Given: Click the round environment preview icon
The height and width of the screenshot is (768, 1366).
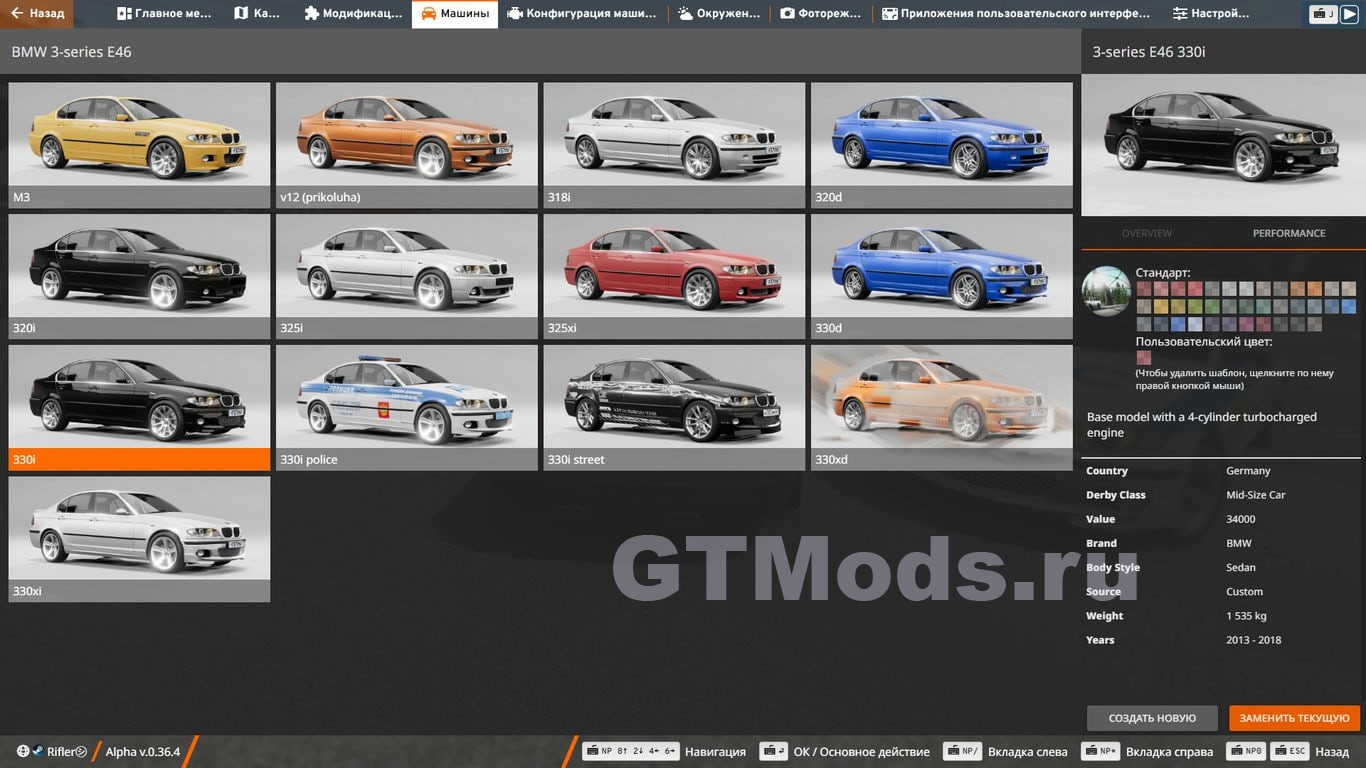Looking at the screenshot, I should [x=1106, y=291].
